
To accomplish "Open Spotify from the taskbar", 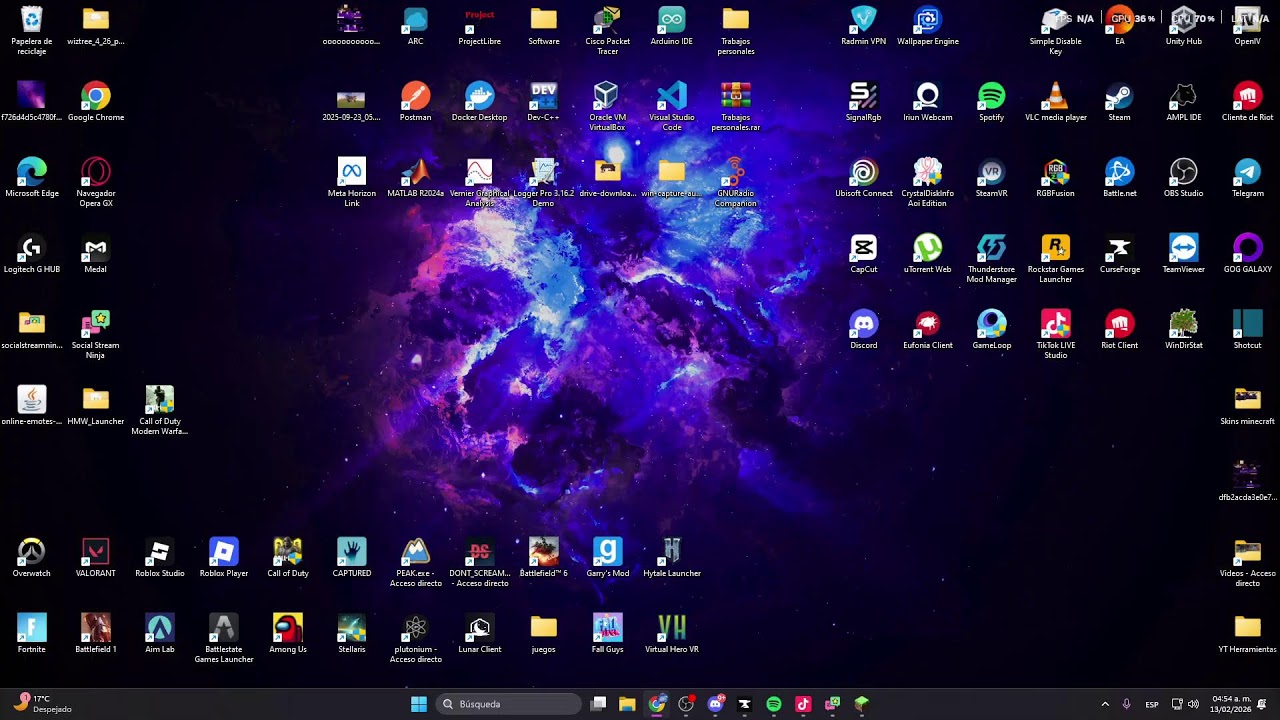I will click(773, 704).
